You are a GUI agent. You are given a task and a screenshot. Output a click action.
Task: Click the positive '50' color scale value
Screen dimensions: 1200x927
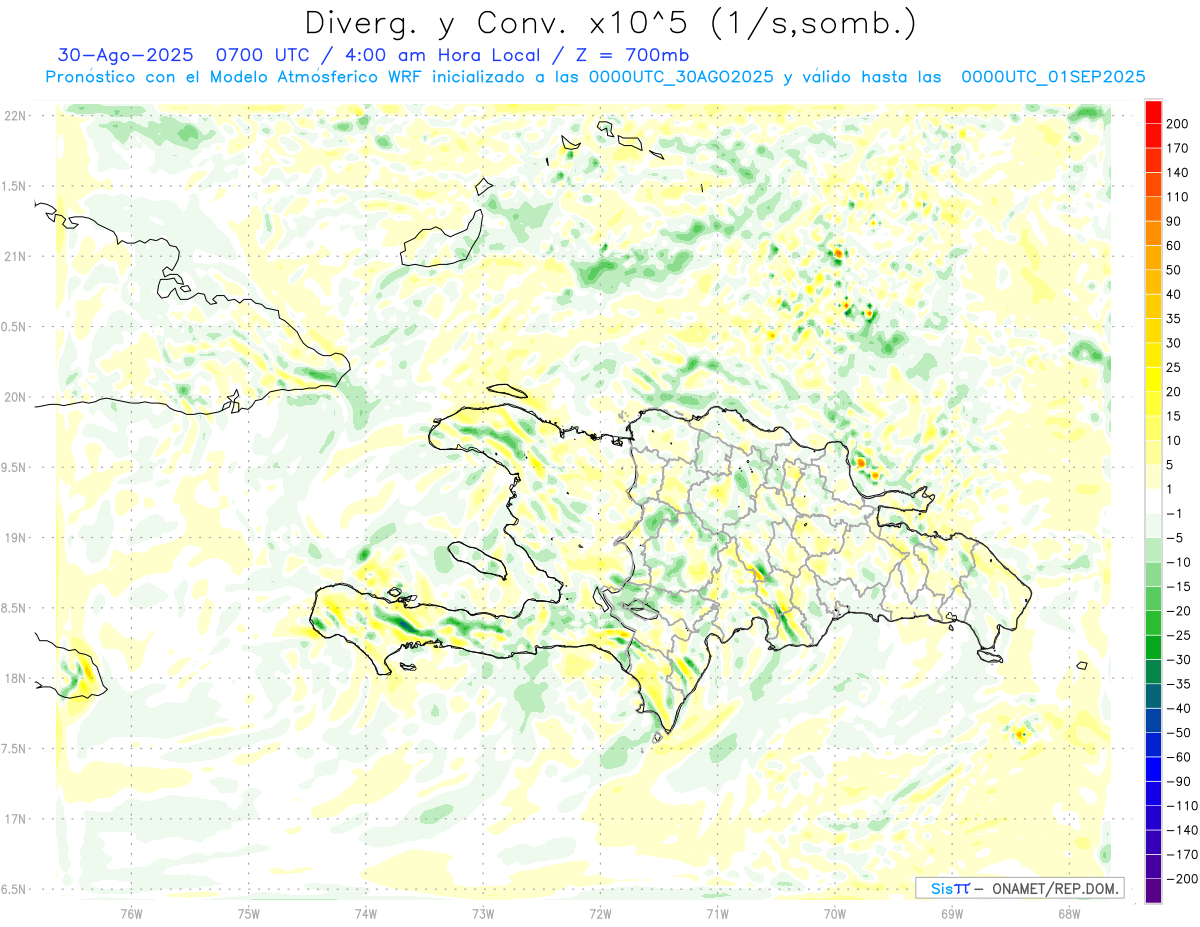tap(1175, 270)
